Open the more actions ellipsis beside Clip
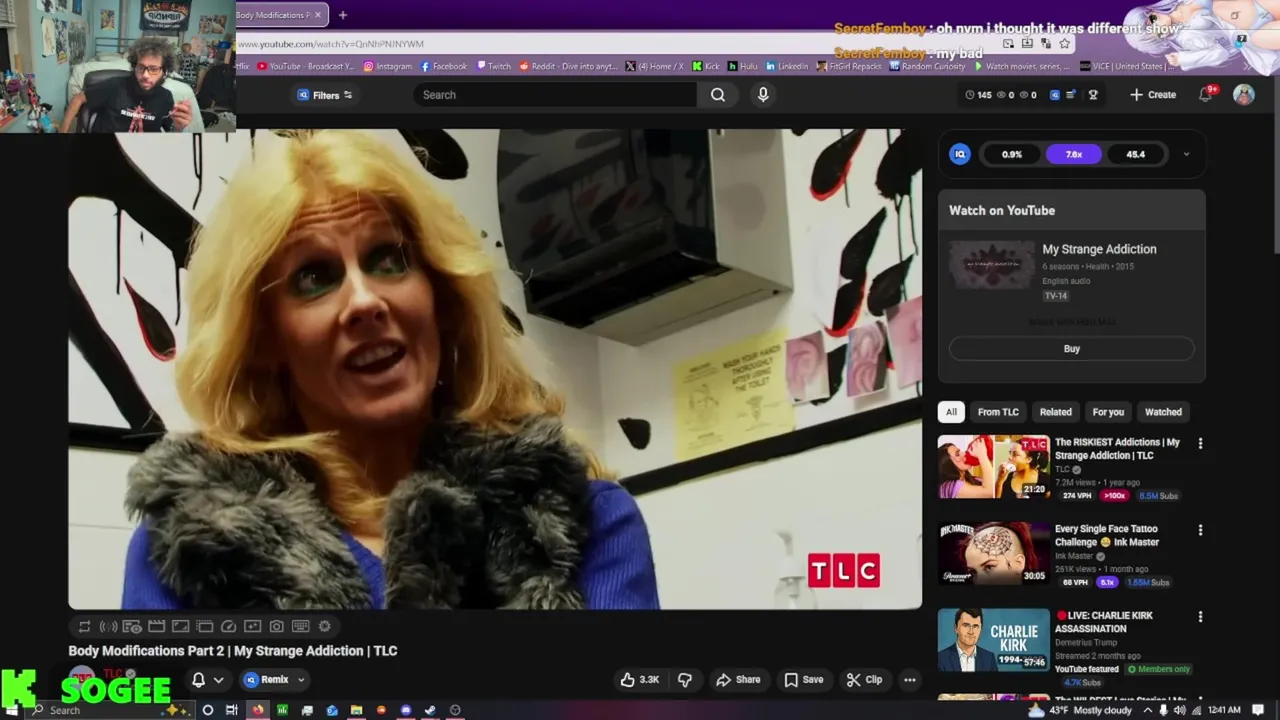1280x720 pixels. tap(910, 680)
